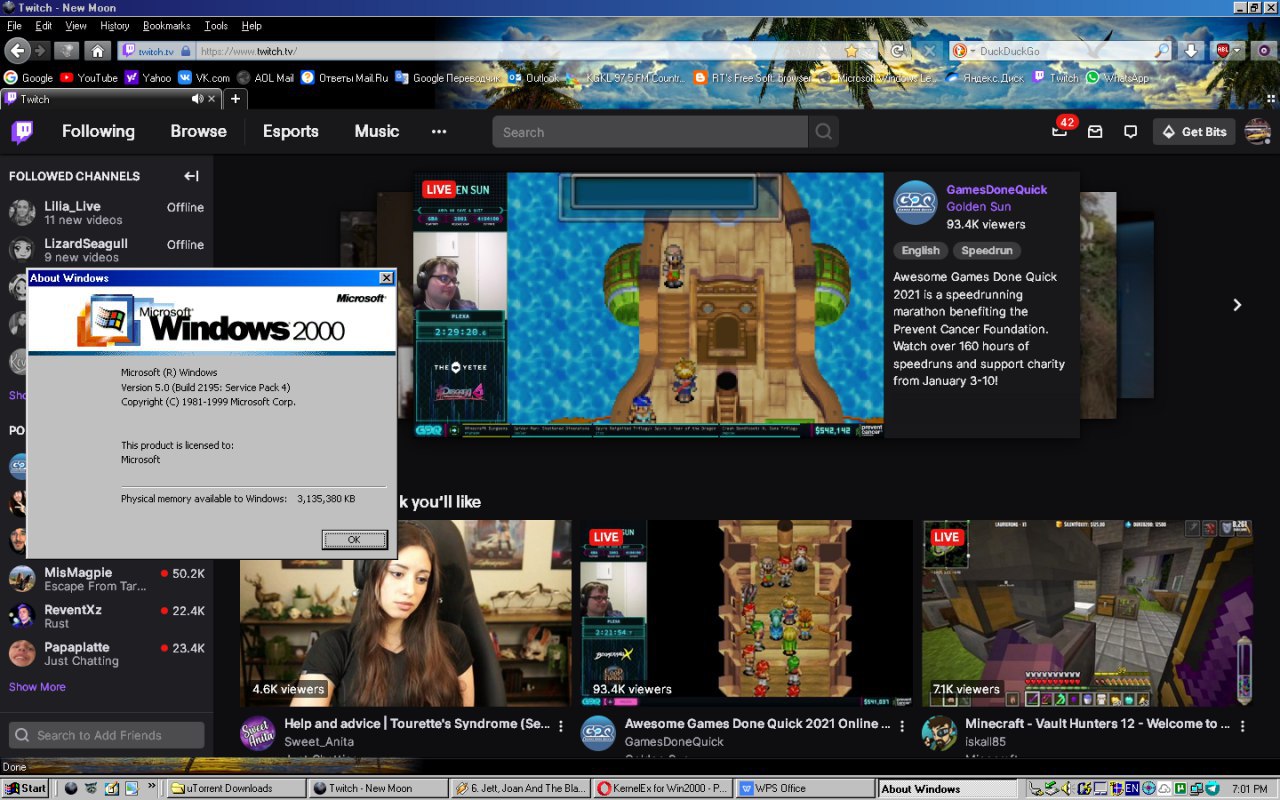The image size is (1280, 800).
Task: Stop page loading with the X icon
Action: point(929,51)
